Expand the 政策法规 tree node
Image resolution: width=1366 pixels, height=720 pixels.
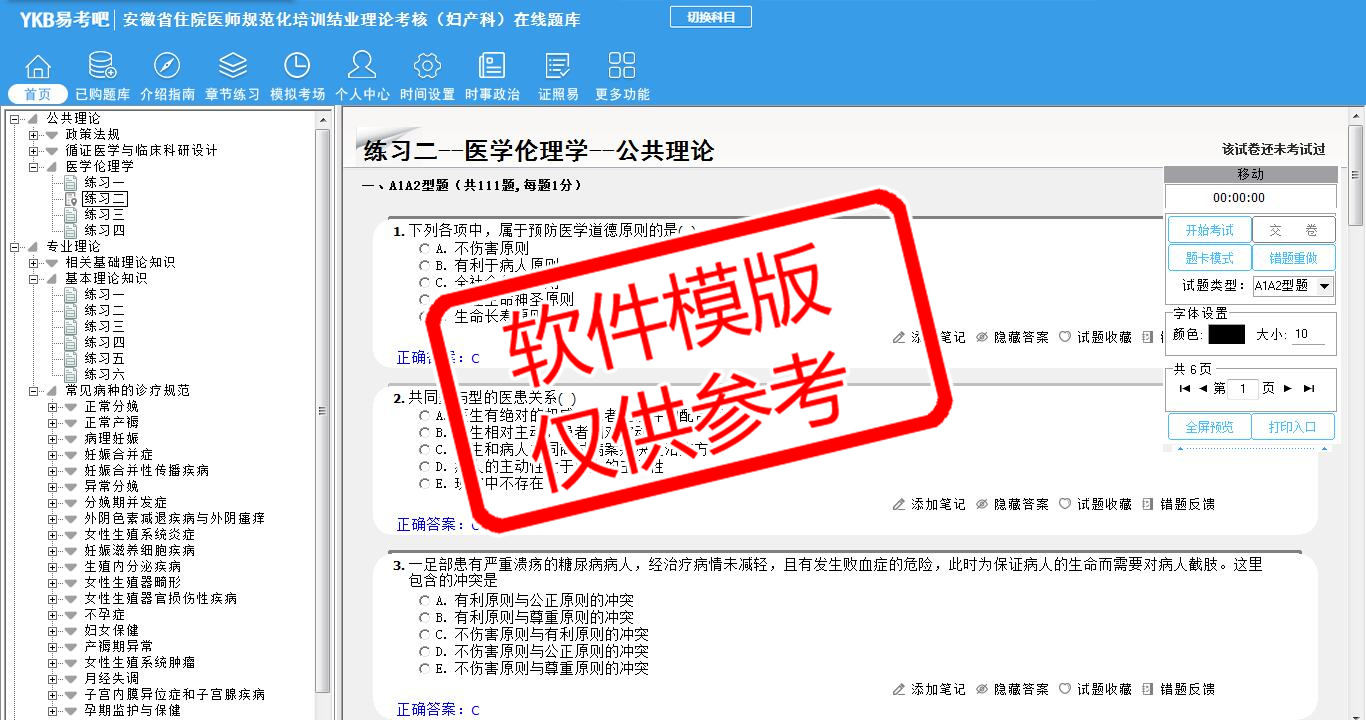34,135
